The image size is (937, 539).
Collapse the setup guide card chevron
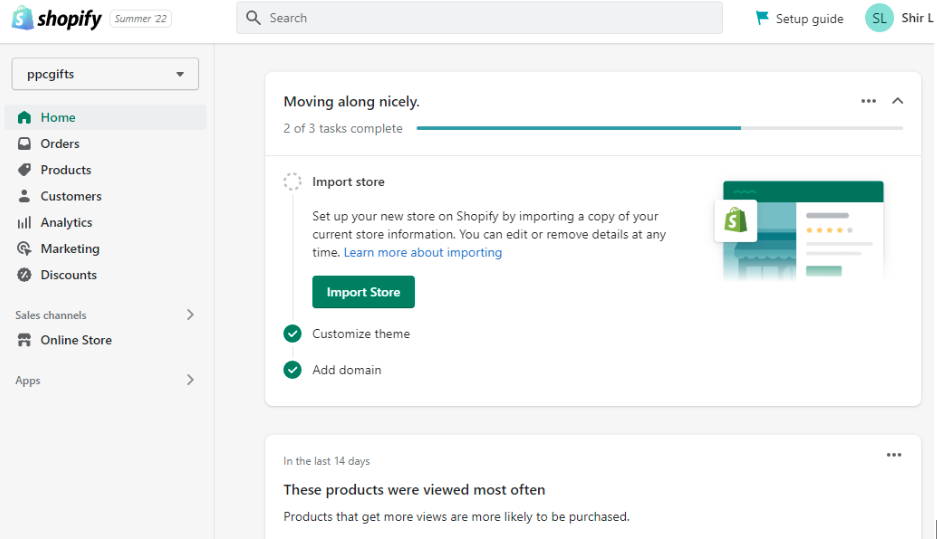[x=897, y=101]
